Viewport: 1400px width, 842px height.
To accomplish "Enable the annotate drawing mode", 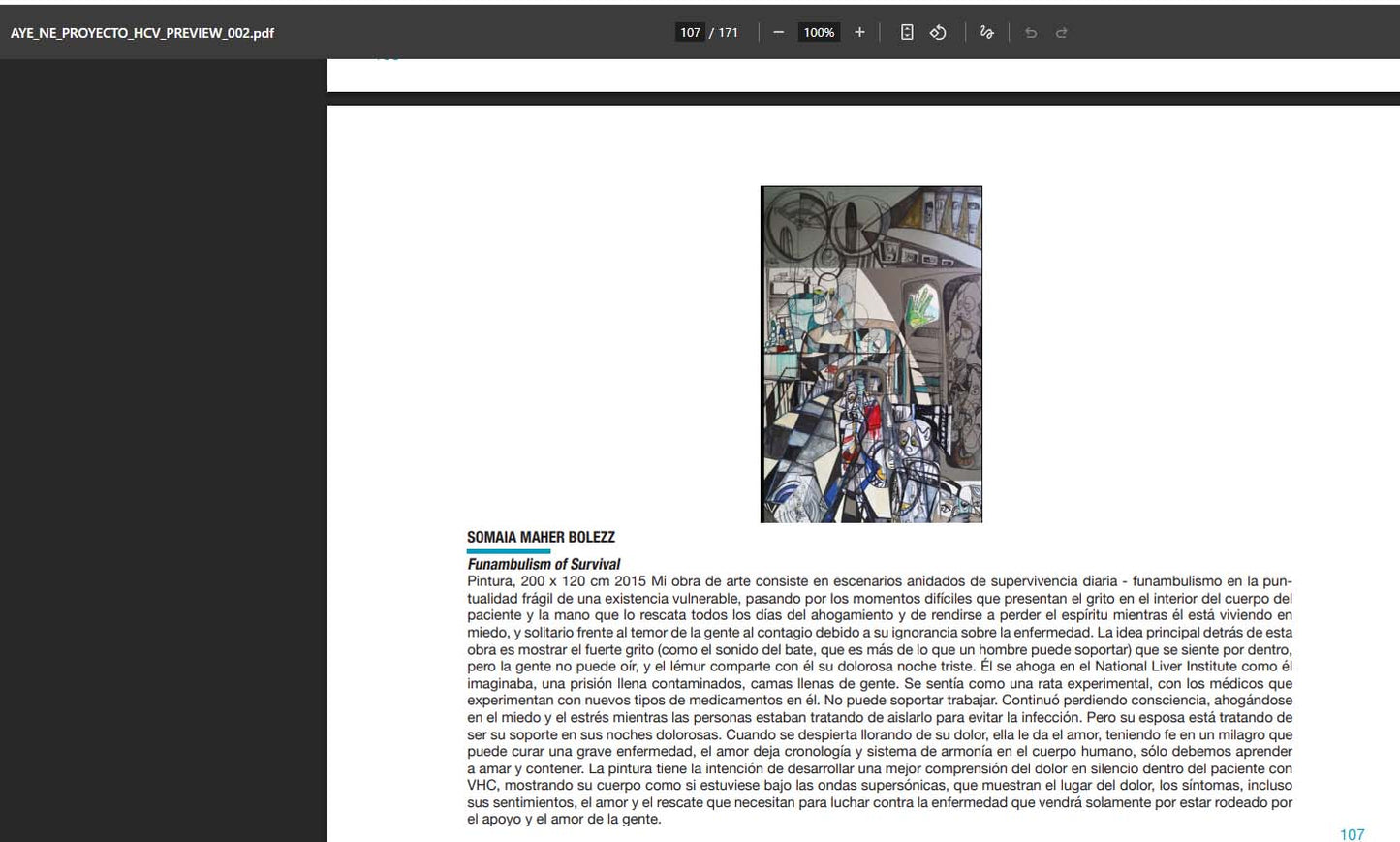I will tap(986, 32).
